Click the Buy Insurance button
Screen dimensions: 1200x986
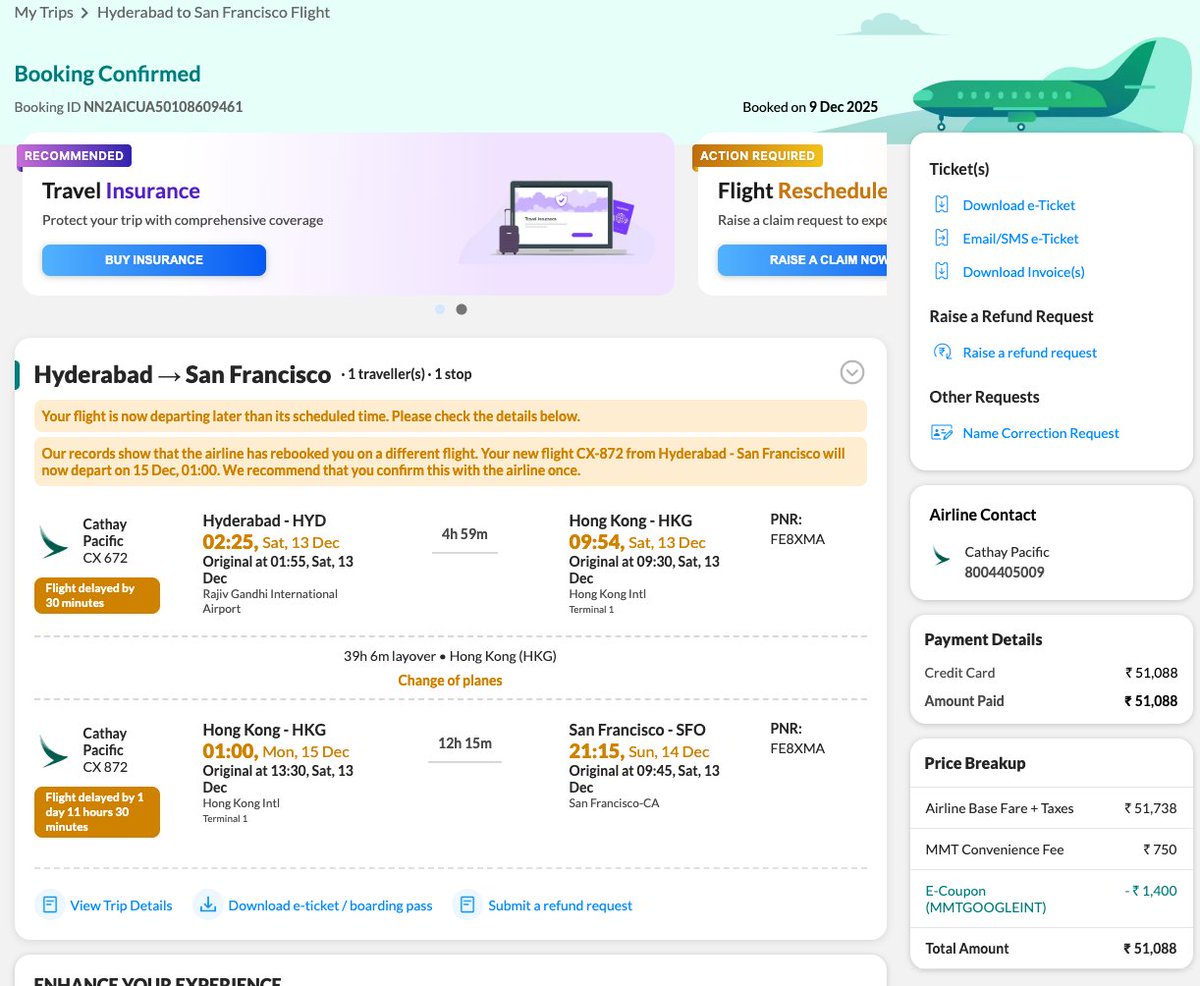[x=154, y=260]
